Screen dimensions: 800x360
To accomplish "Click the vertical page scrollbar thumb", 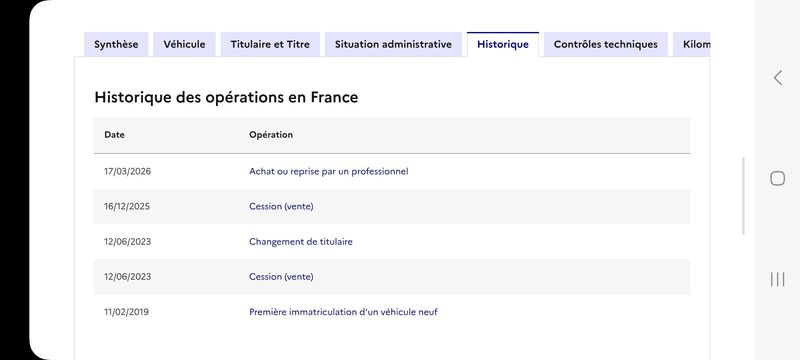I will [743, 196].
